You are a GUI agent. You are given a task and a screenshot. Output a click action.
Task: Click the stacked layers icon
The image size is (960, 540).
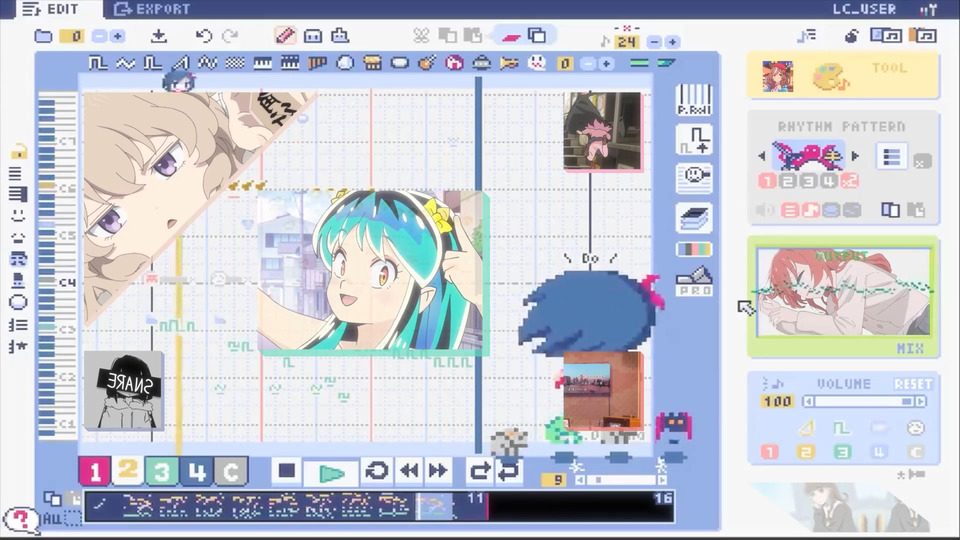(694, 218)
